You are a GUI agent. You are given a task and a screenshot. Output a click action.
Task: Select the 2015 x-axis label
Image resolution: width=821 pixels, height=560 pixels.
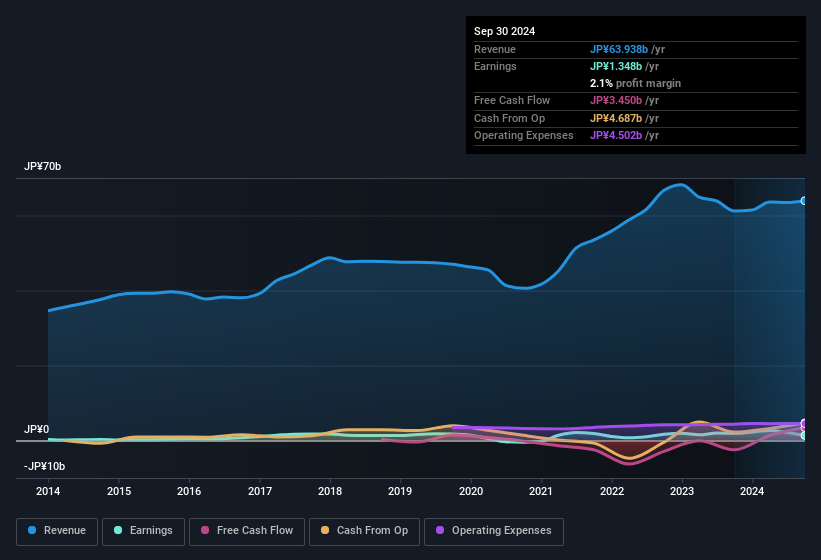click(x=119, y=491)
